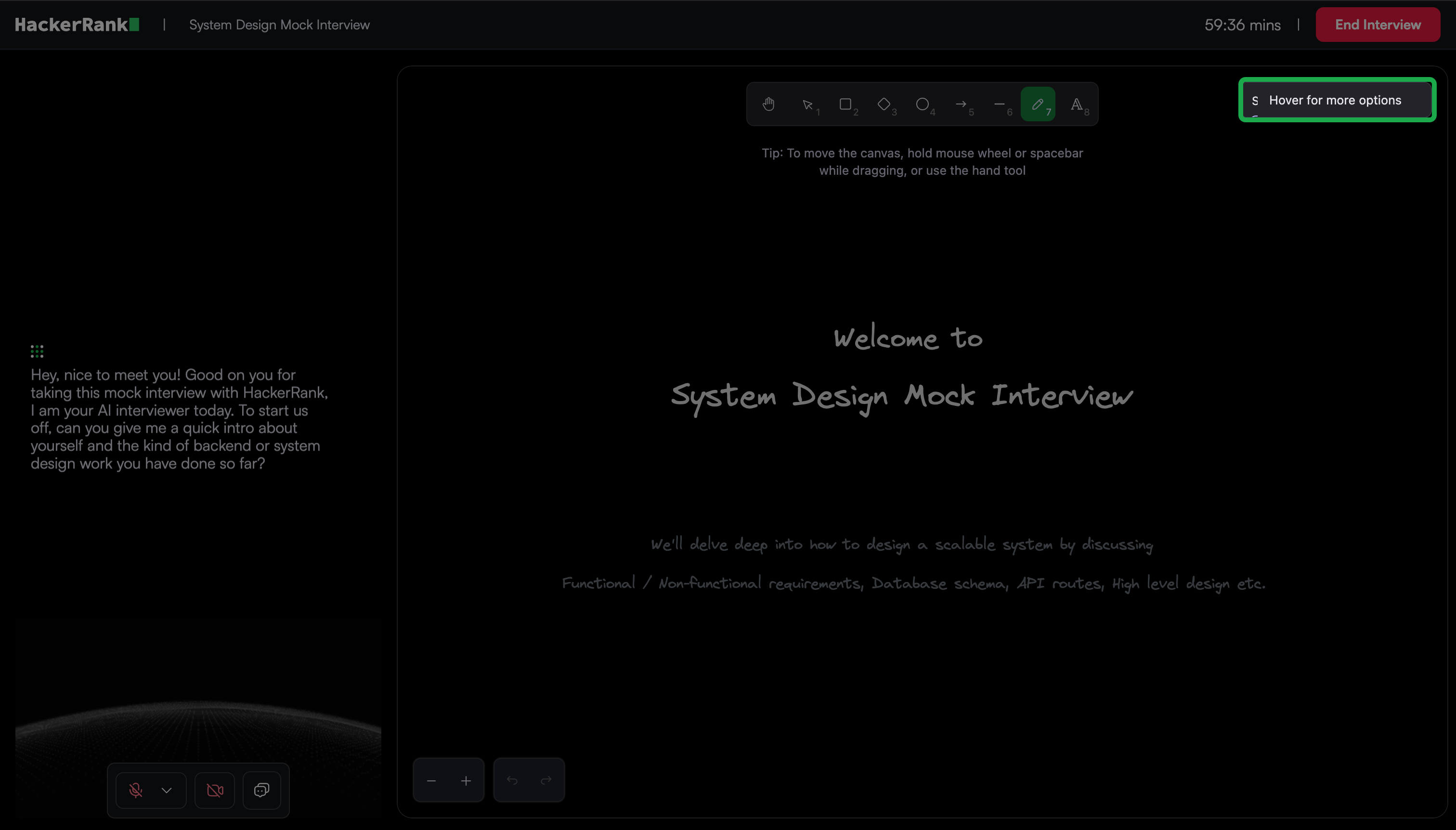
Task: Activate the line drawing tool
Action: click(1000, 104)
